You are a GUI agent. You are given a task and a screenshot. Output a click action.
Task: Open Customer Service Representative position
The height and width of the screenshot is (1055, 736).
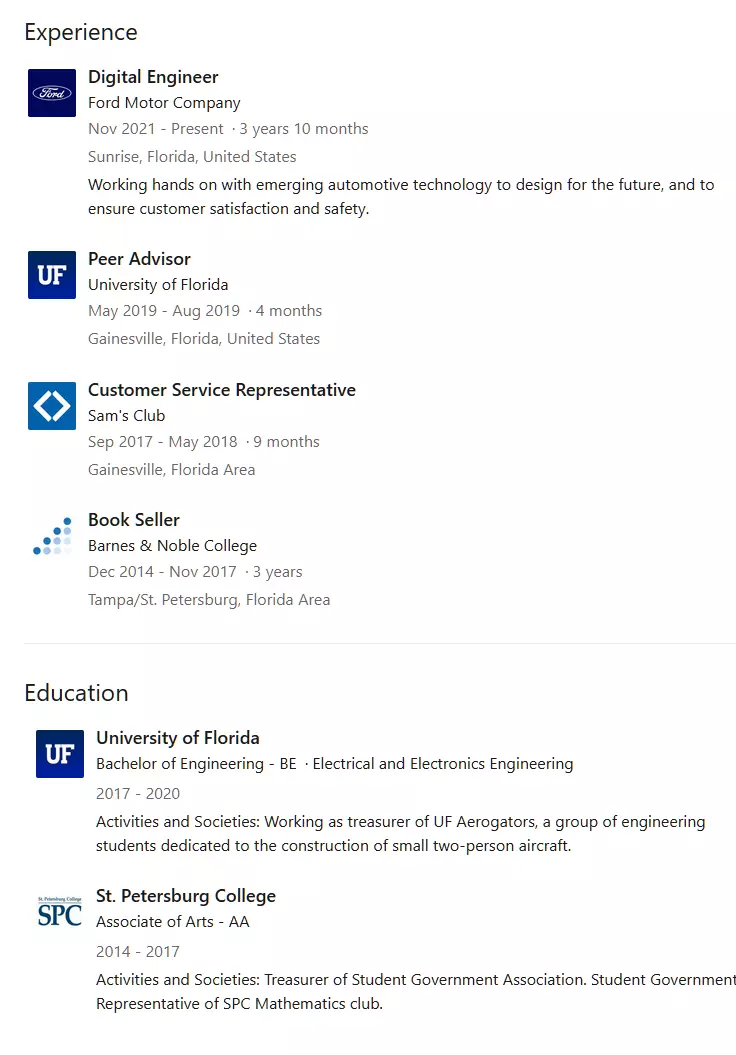[222, 390]
